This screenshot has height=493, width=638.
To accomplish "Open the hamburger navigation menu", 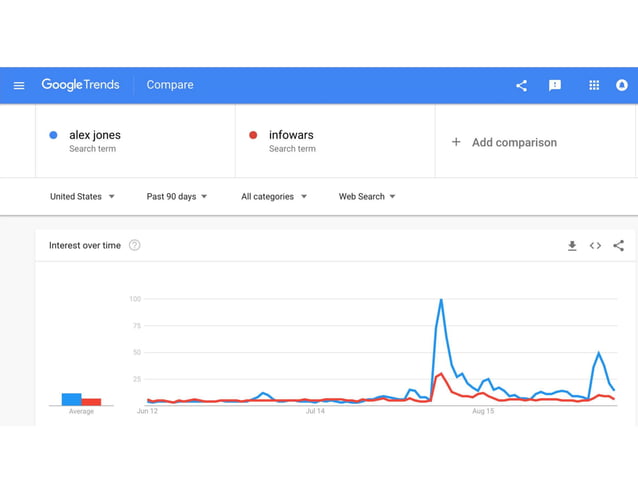I will (19, 86).
